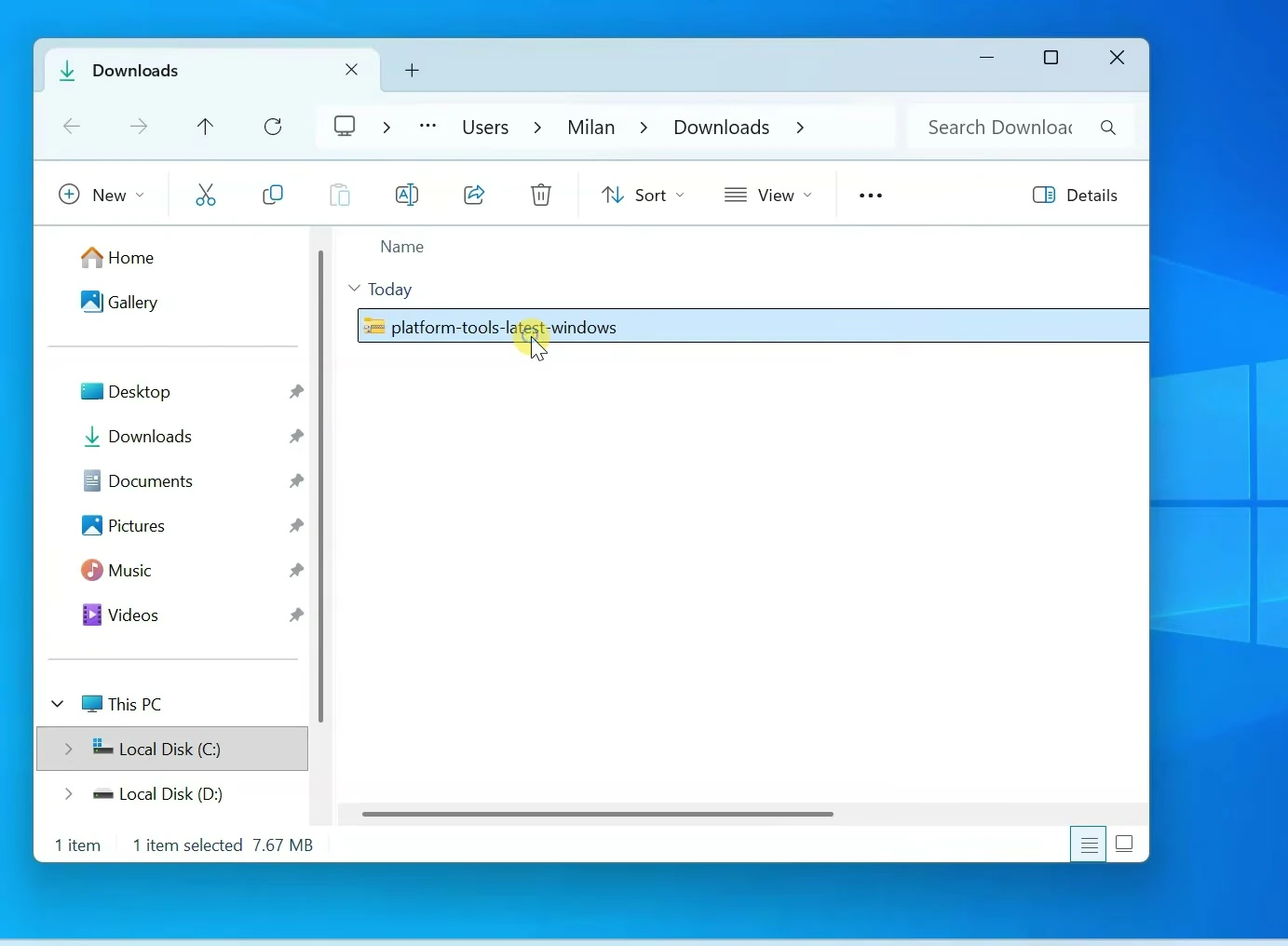Image resolution: width=1288 pixels, height=946 pixels.
Task: Open Gallery in the navigation pane
Action: click(x=119, y=303)
